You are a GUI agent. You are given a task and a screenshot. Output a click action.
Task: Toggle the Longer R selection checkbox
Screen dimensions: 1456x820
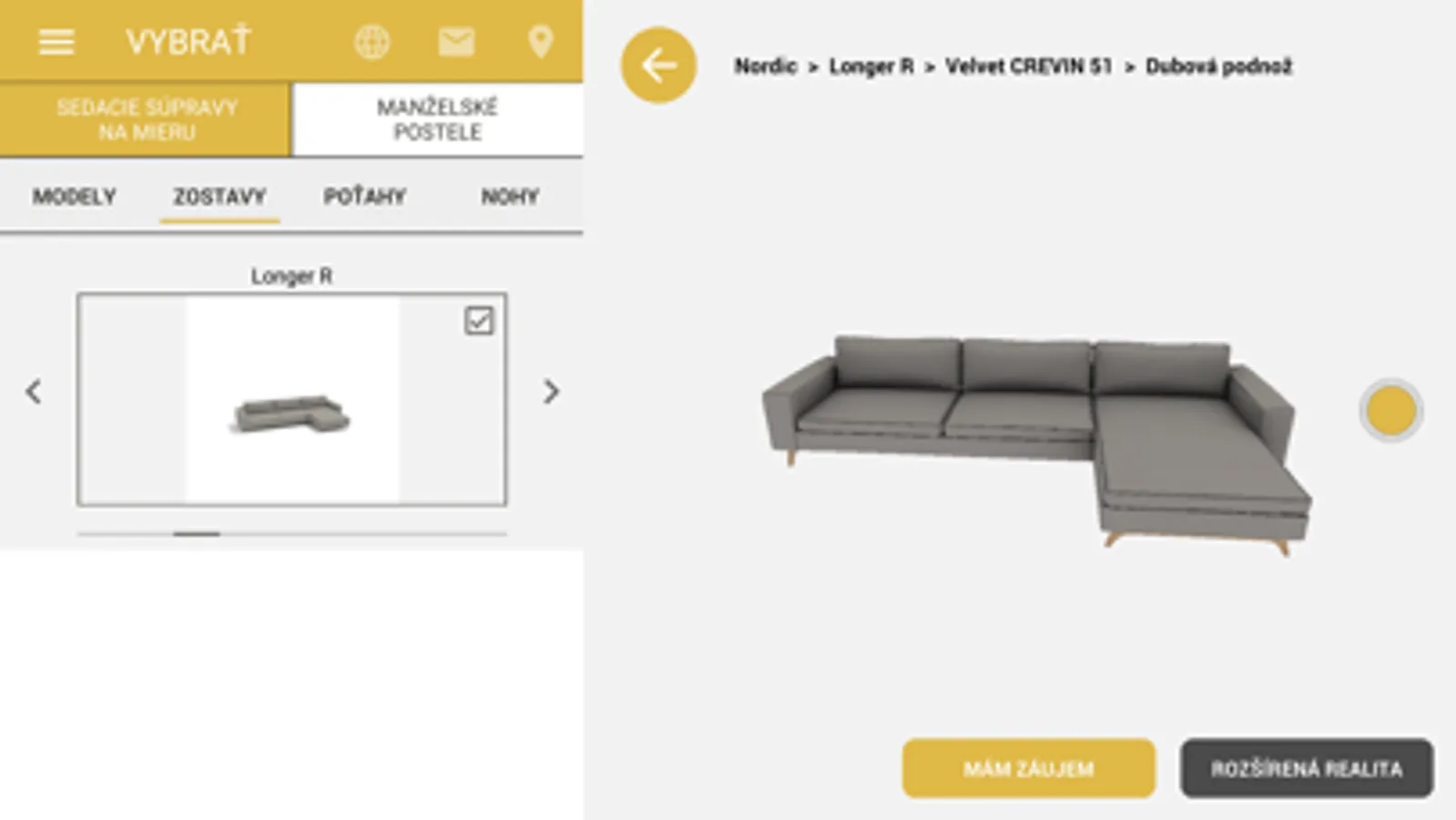(x=478, y=321)
